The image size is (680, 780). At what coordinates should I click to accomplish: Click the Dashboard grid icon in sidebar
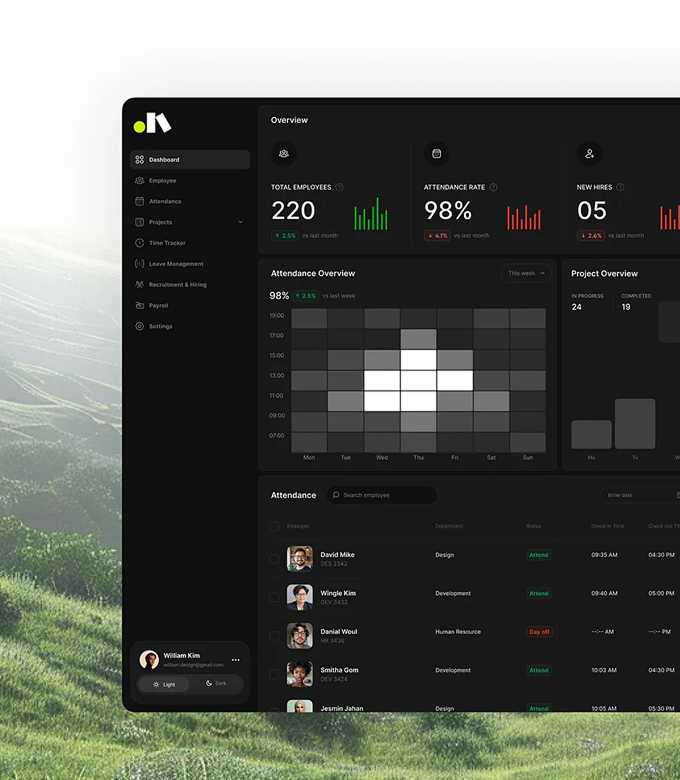(139, 160)
